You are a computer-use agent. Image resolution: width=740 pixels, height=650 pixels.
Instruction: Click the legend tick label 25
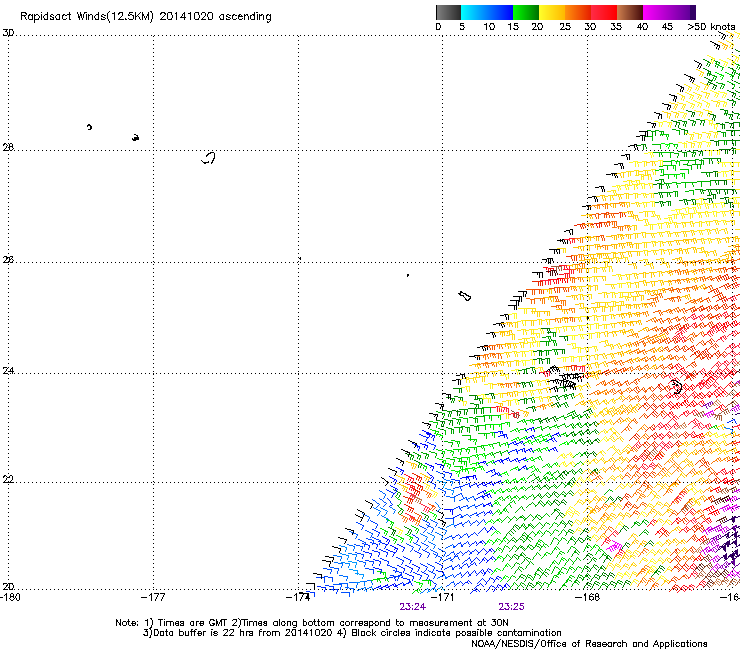pos(565,27)
